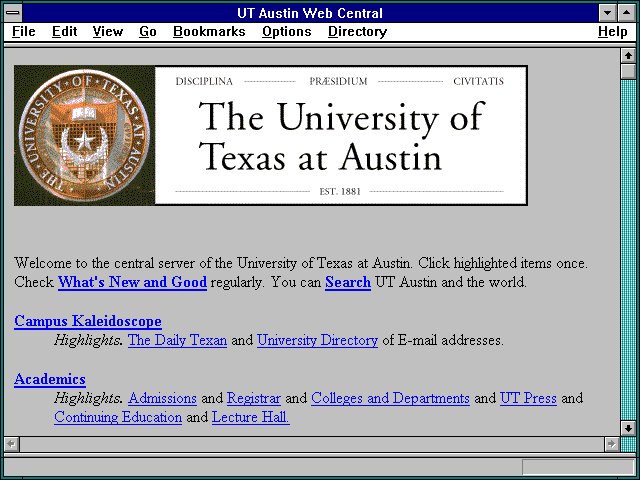
Task: Follow the What's New and Good link
Action: (132, 282)
